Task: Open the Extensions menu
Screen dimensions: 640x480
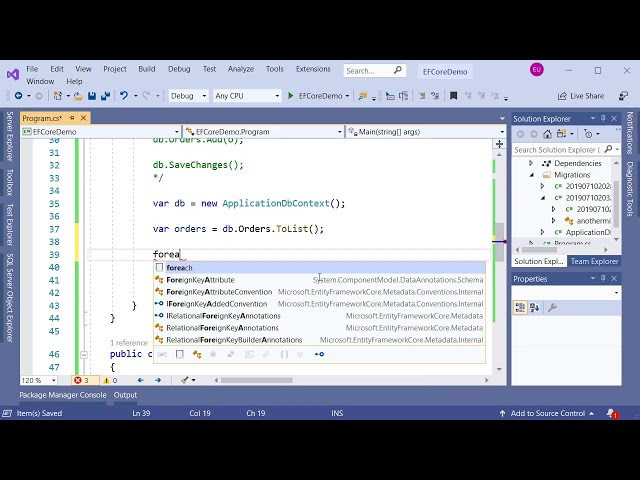Action: pos(313,69)
